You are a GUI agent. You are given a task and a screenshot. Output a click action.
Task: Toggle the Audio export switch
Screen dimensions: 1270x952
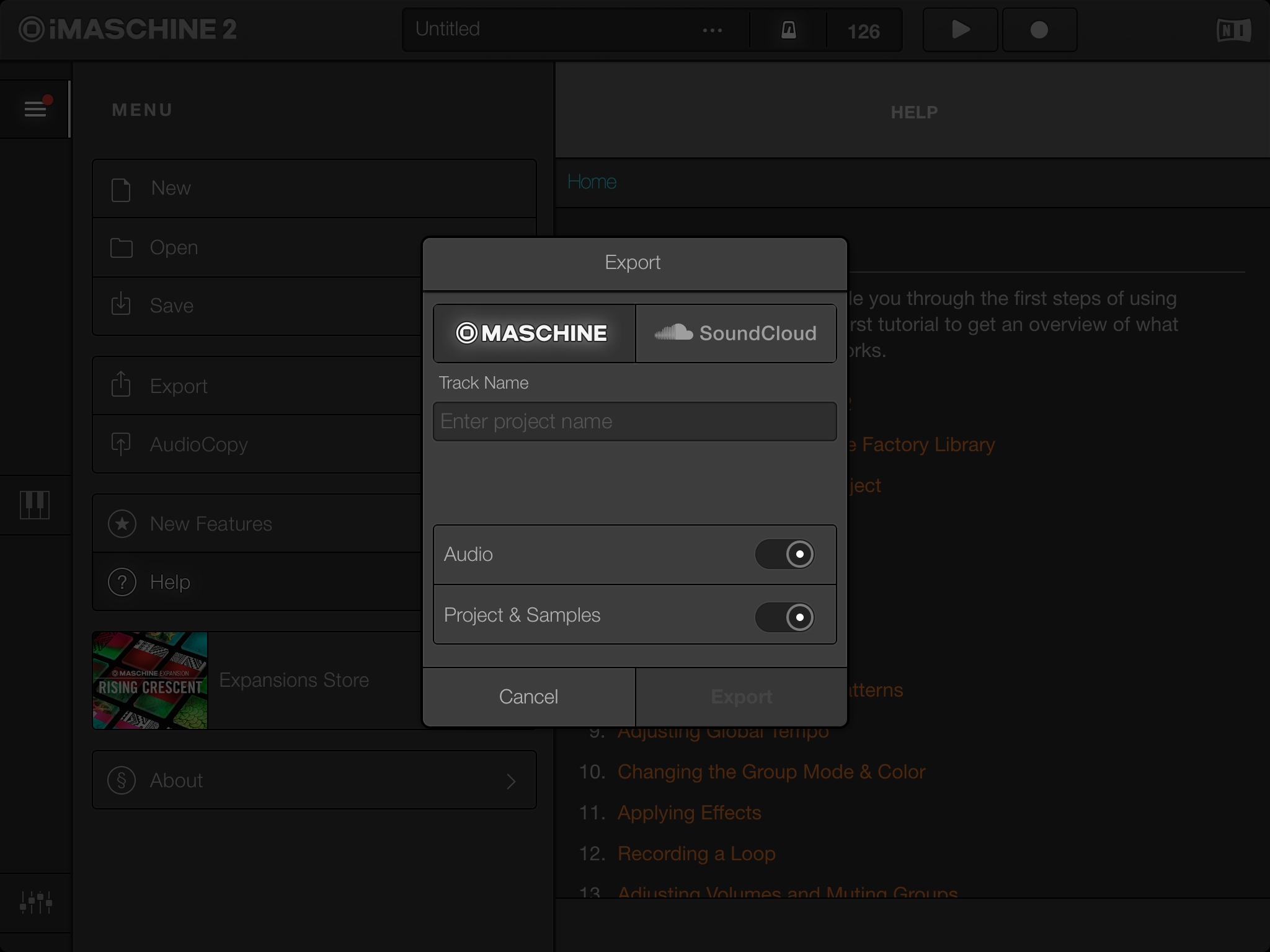click(784, 554)
